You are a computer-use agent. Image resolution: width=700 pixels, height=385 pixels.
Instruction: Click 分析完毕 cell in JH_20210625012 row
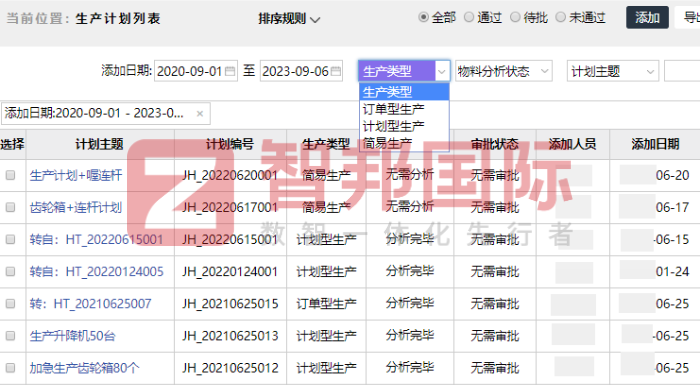(410, 368)
